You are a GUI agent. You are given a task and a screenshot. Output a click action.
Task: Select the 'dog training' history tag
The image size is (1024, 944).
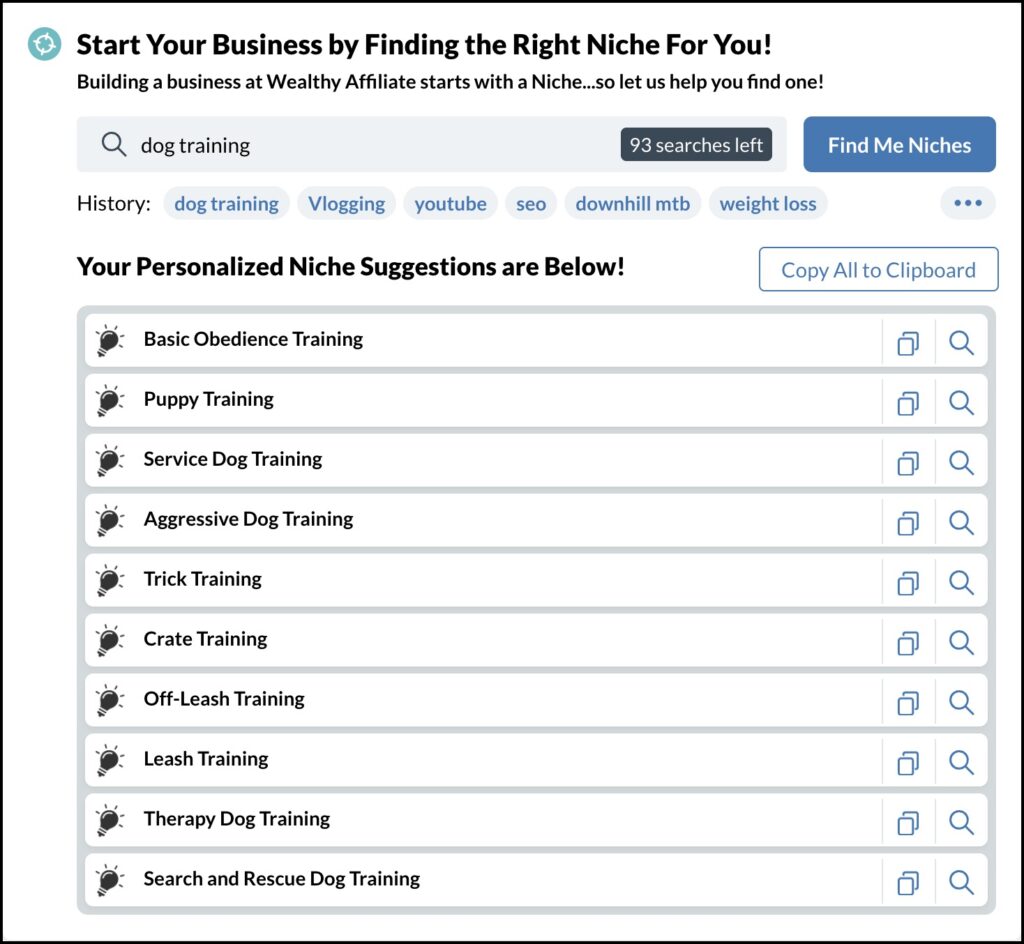(226, 204)
